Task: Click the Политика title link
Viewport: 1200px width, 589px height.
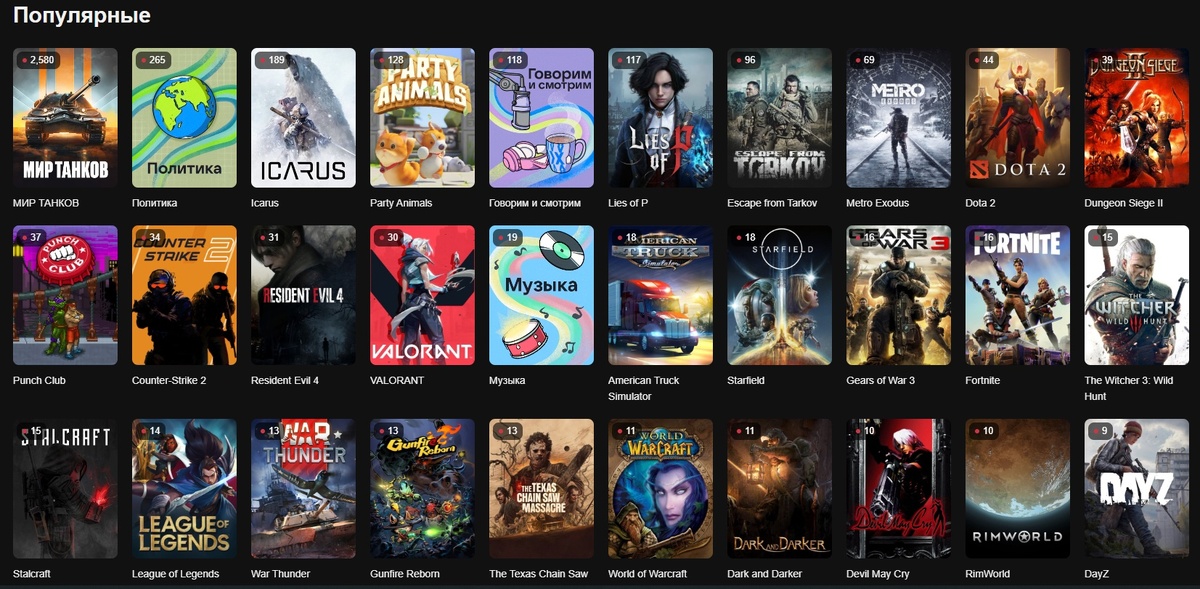Action: pos(154,203)
